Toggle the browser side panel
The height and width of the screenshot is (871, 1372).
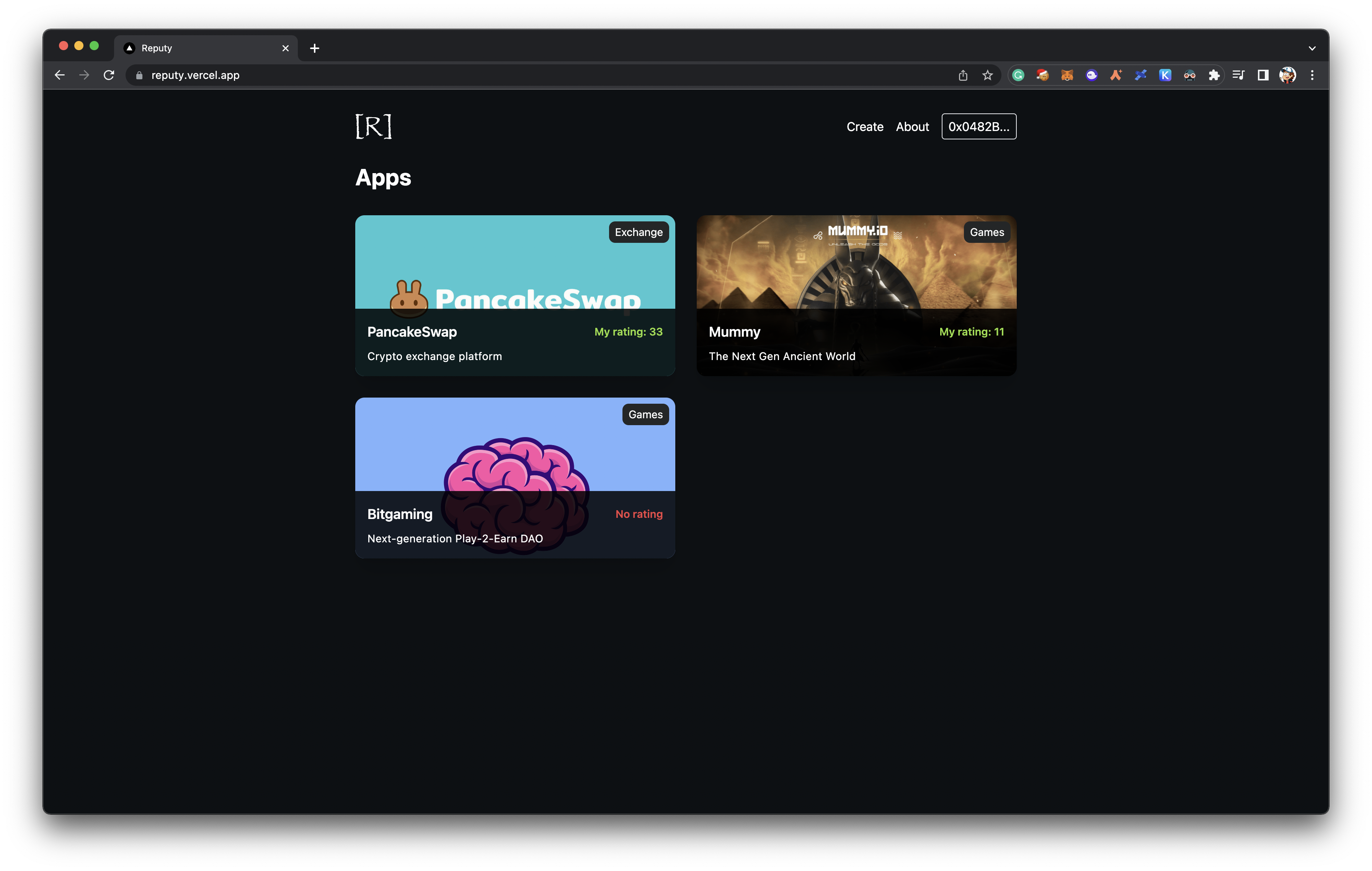(1263, 75)
